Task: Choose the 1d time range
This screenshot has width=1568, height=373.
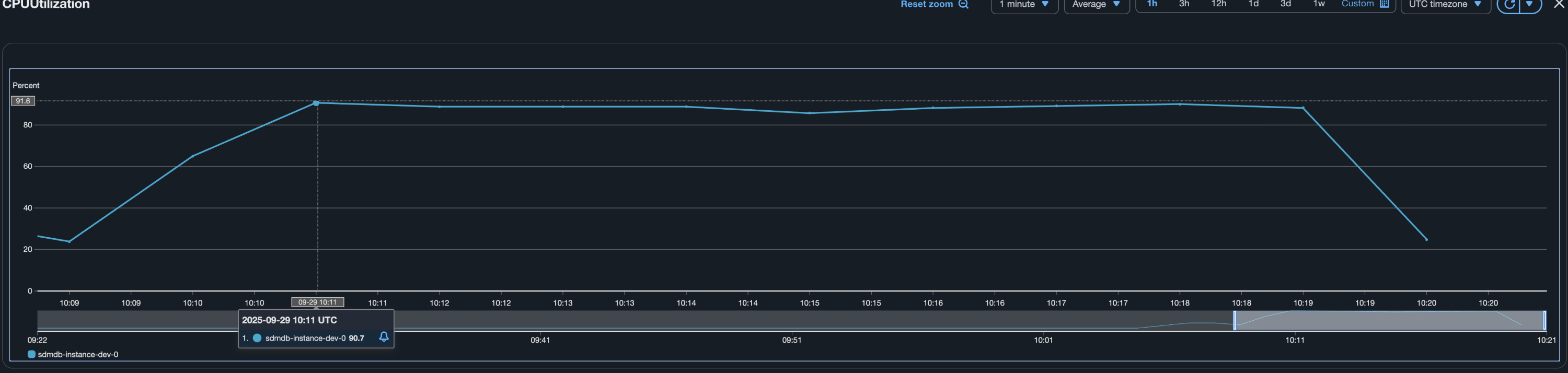Action: pos(1253,4)
